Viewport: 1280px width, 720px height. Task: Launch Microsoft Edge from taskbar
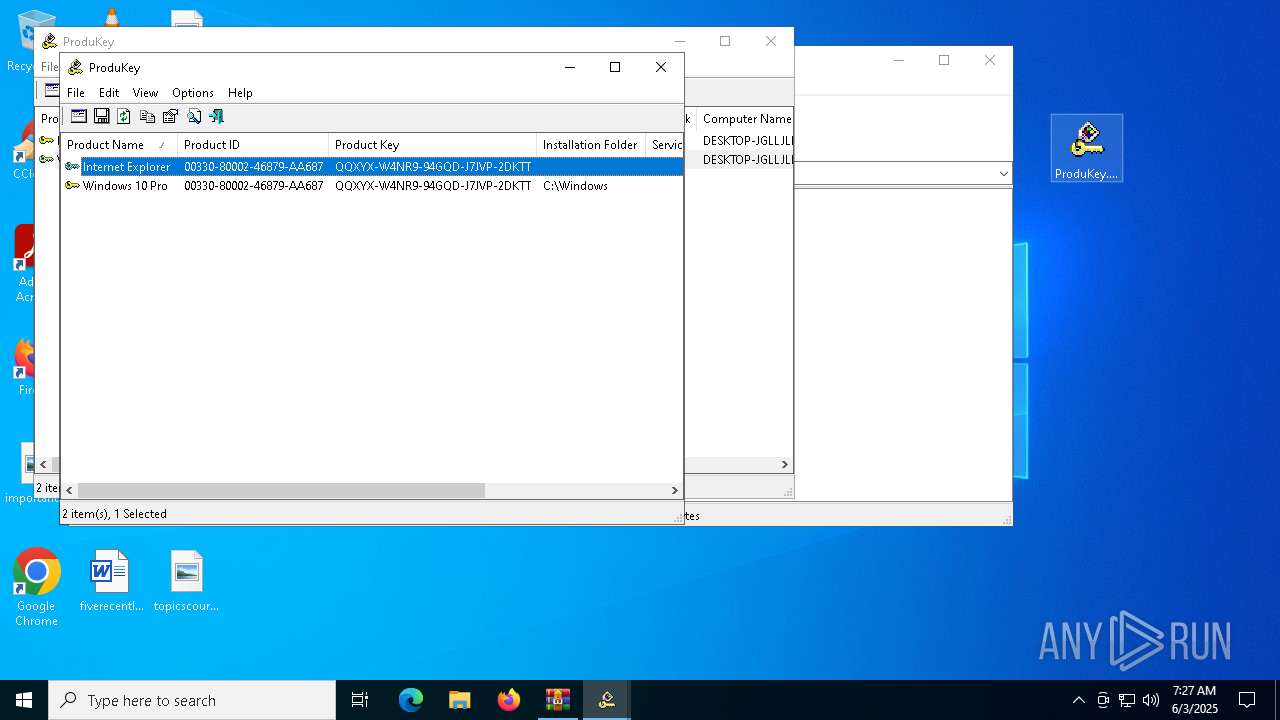411,700
